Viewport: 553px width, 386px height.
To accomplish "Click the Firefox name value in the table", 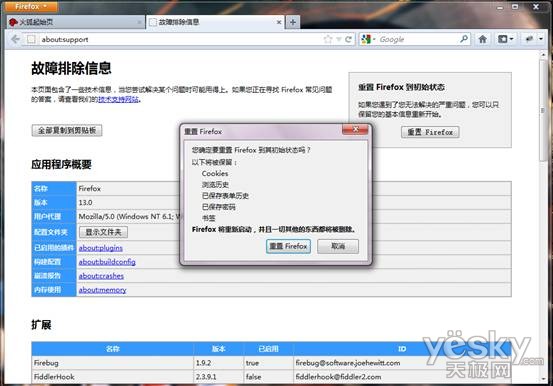I will click(90, 188).
